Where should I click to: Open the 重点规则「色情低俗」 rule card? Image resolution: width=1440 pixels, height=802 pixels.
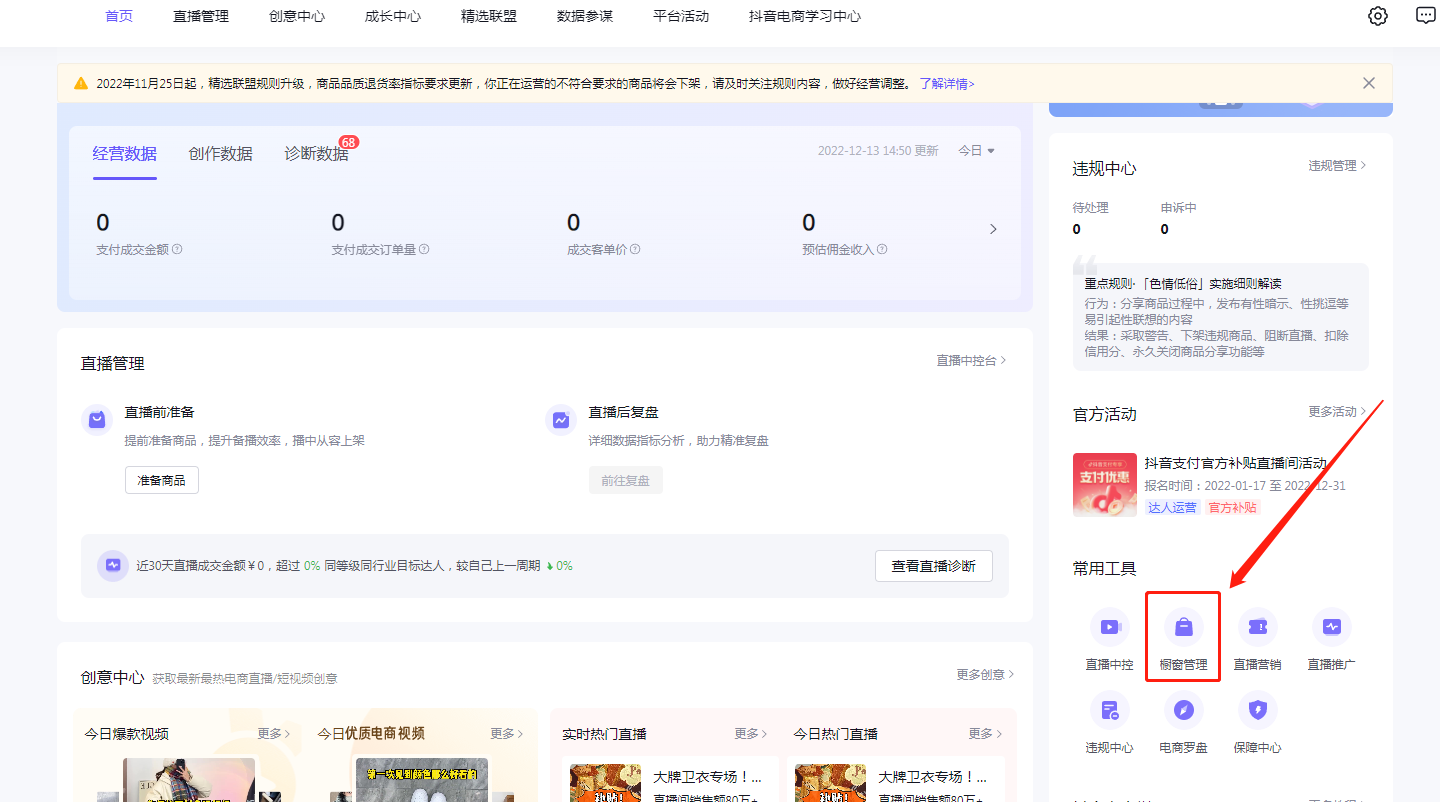pyautogui.click(x=1221, y=317)
